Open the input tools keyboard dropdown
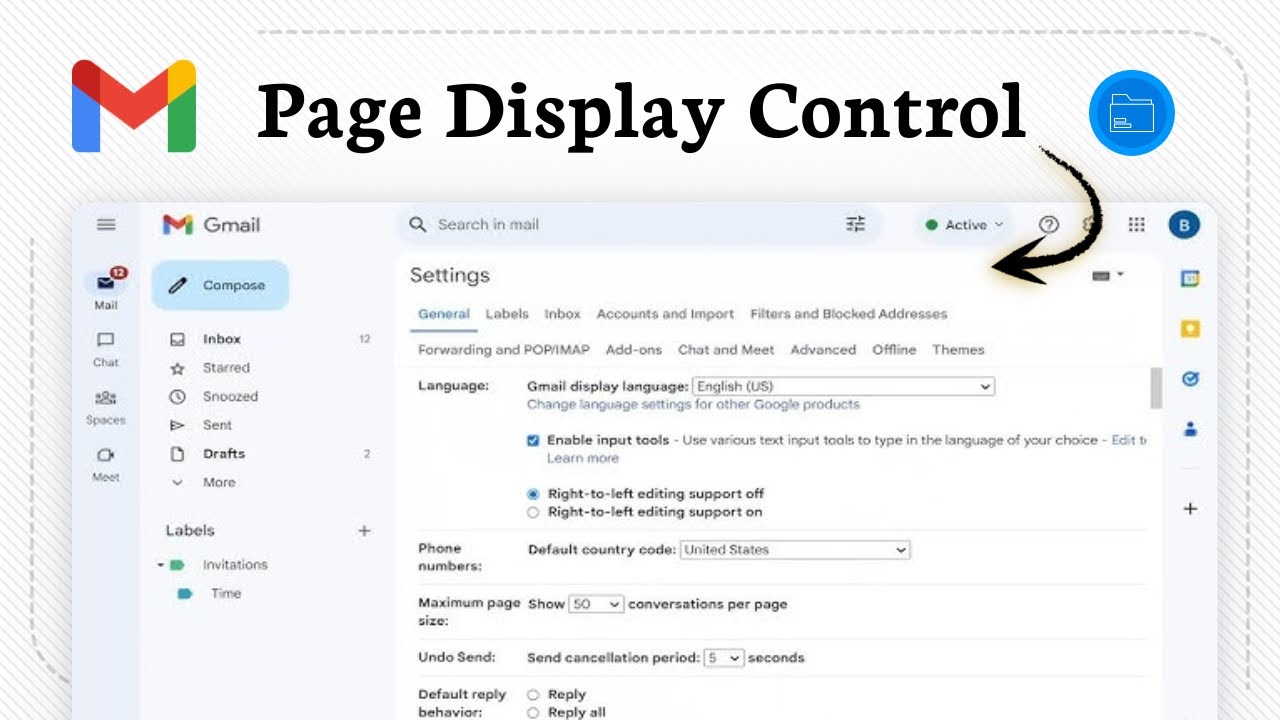 tap(1108, 275)
